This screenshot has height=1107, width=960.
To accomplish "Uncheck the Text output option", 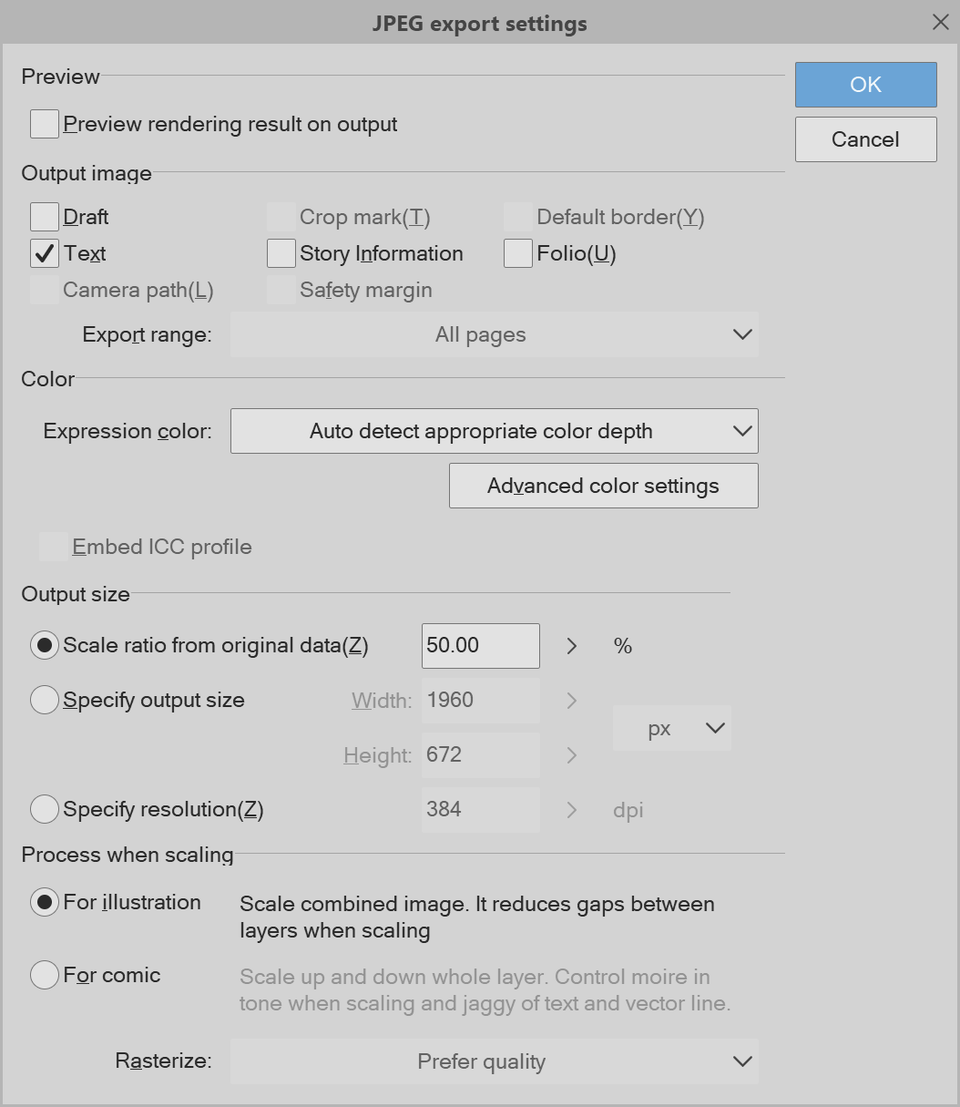I will tap(44, 253).
